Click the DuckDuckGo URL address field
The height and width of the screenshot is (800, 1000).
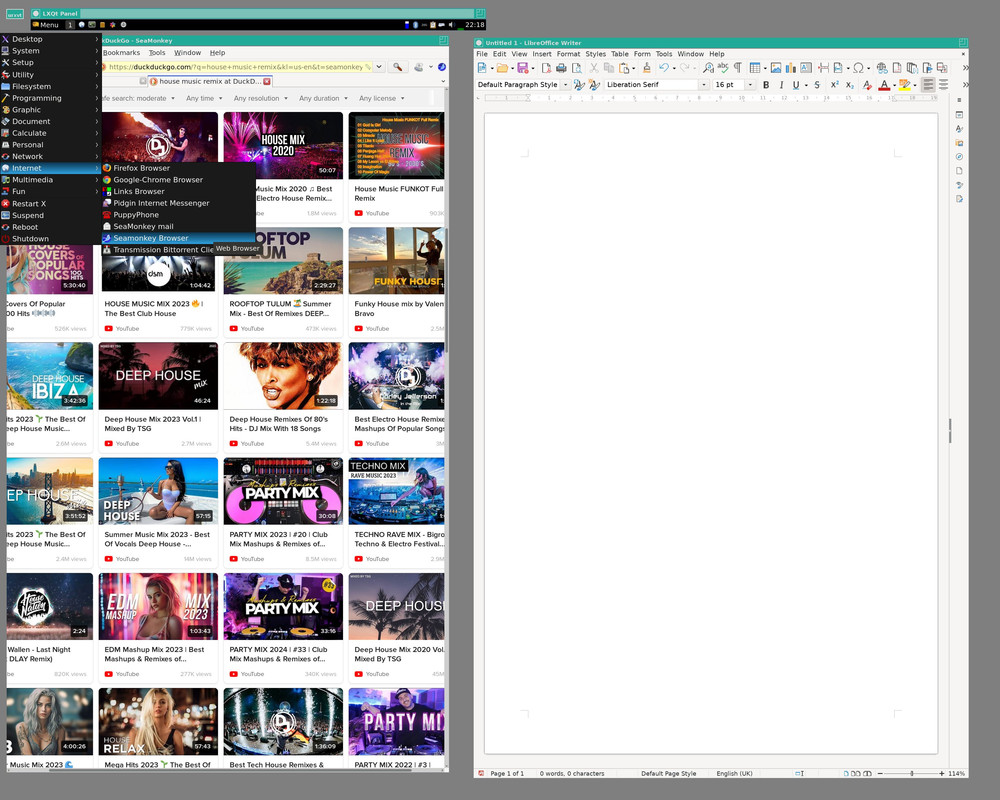(235, 66)
